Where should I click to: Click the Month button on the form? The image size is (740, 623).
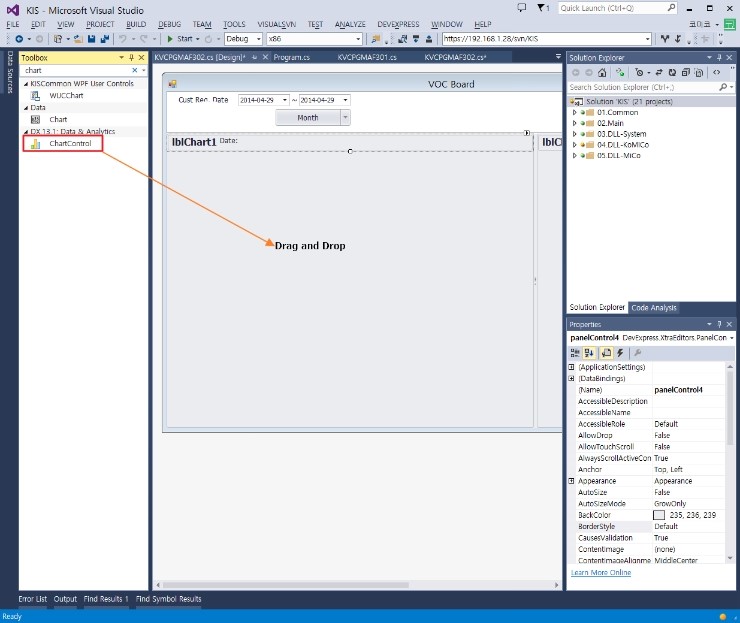point(307,118)
